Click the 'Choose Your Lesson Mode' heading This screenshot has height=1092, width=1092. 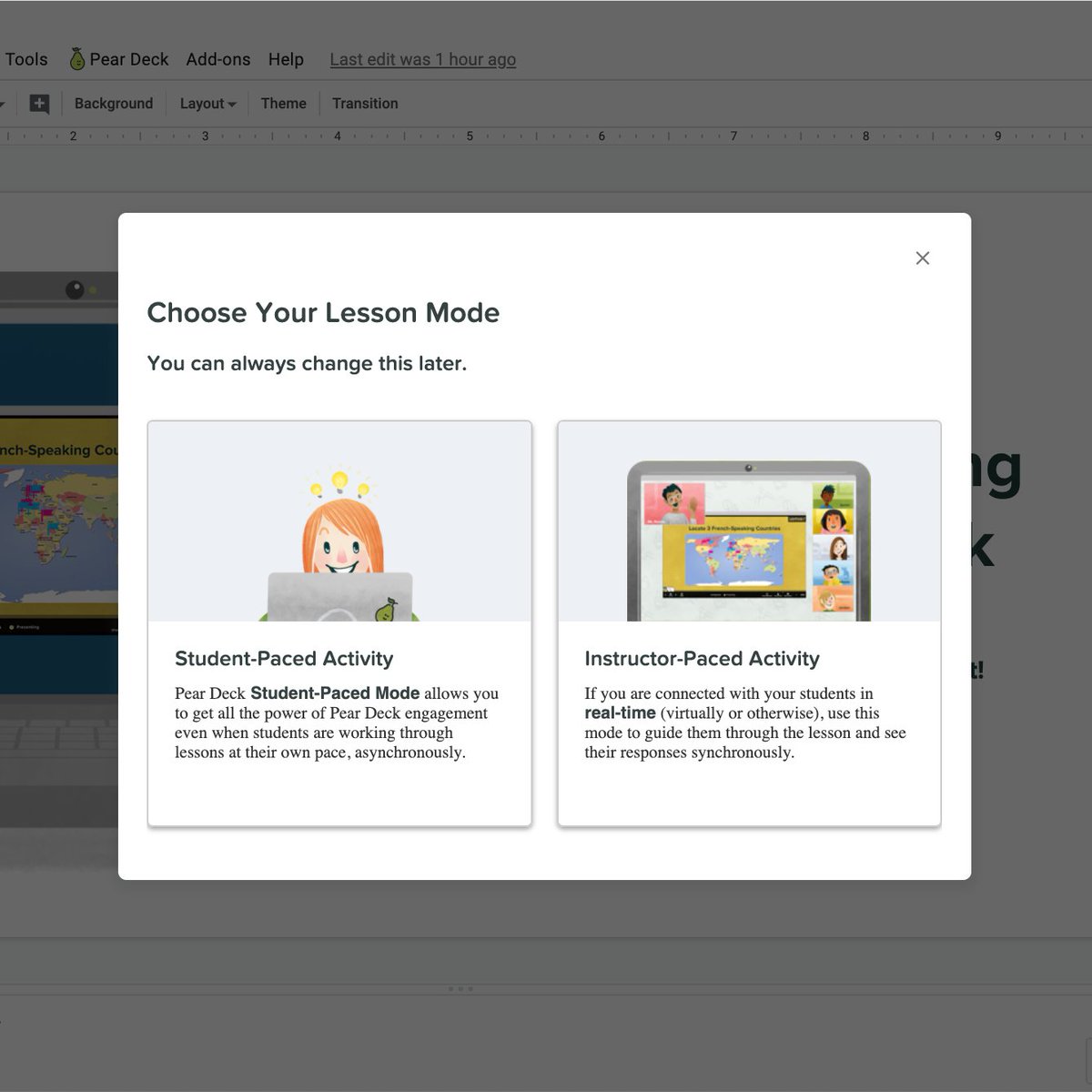click(x=323, y=313)
